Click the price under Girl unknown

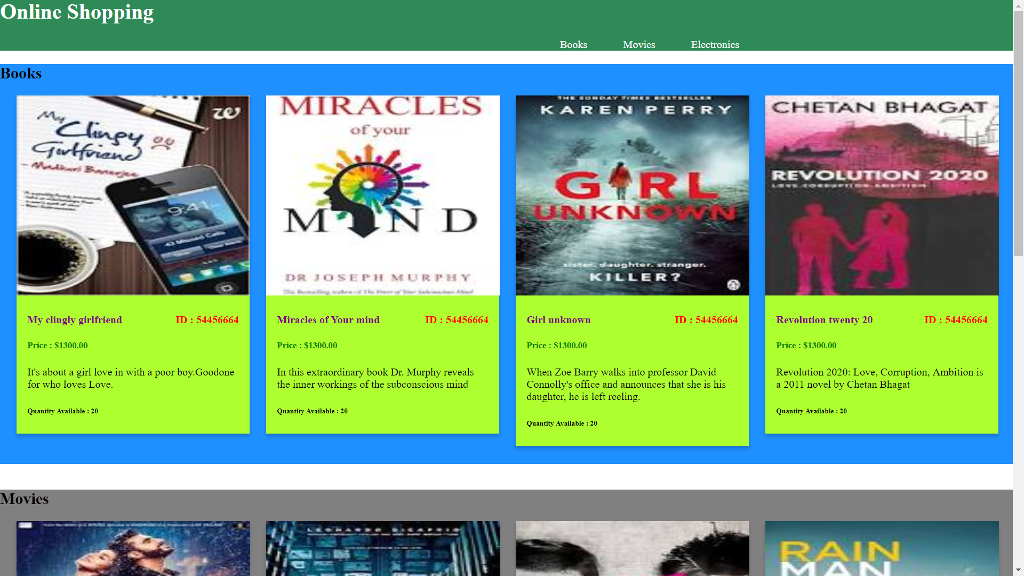click(556, 345)
